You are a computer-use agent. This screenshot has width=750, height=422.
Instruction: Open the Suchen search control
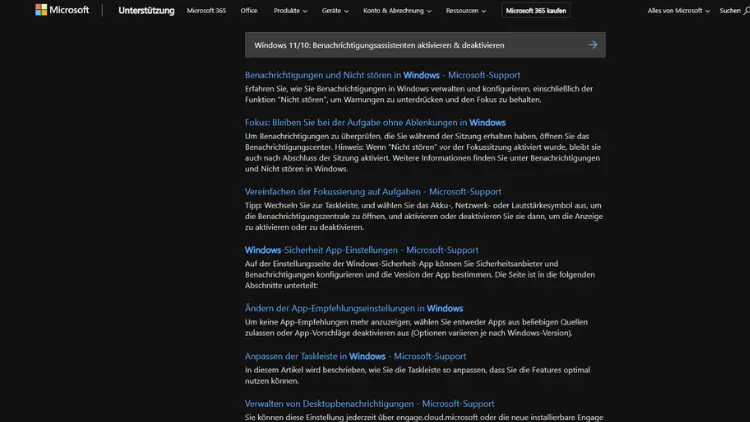[734, 11]
